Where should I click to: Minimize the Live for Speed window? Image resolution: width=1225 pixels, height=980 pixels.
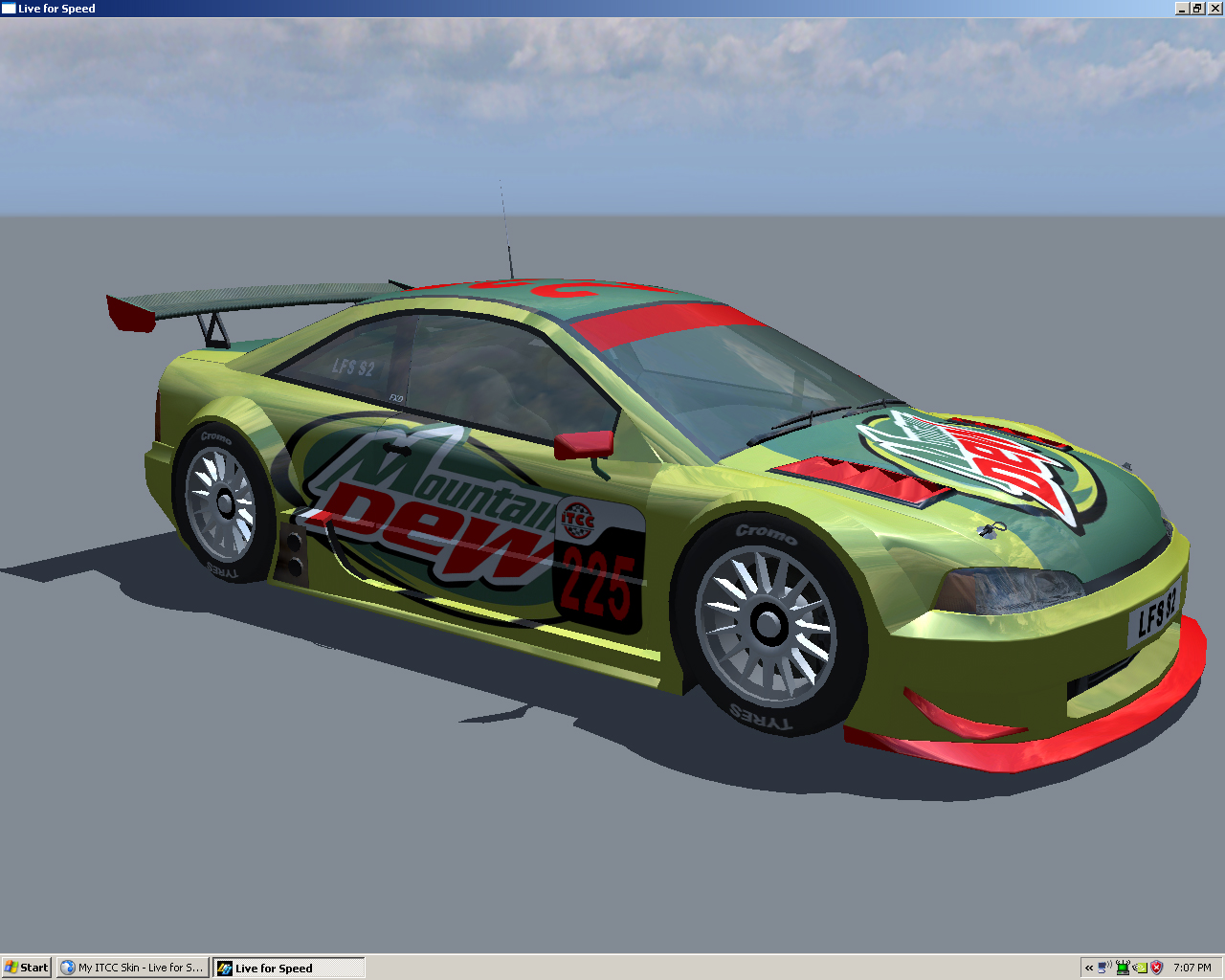pyautogui.click(x=1183, y=9)
